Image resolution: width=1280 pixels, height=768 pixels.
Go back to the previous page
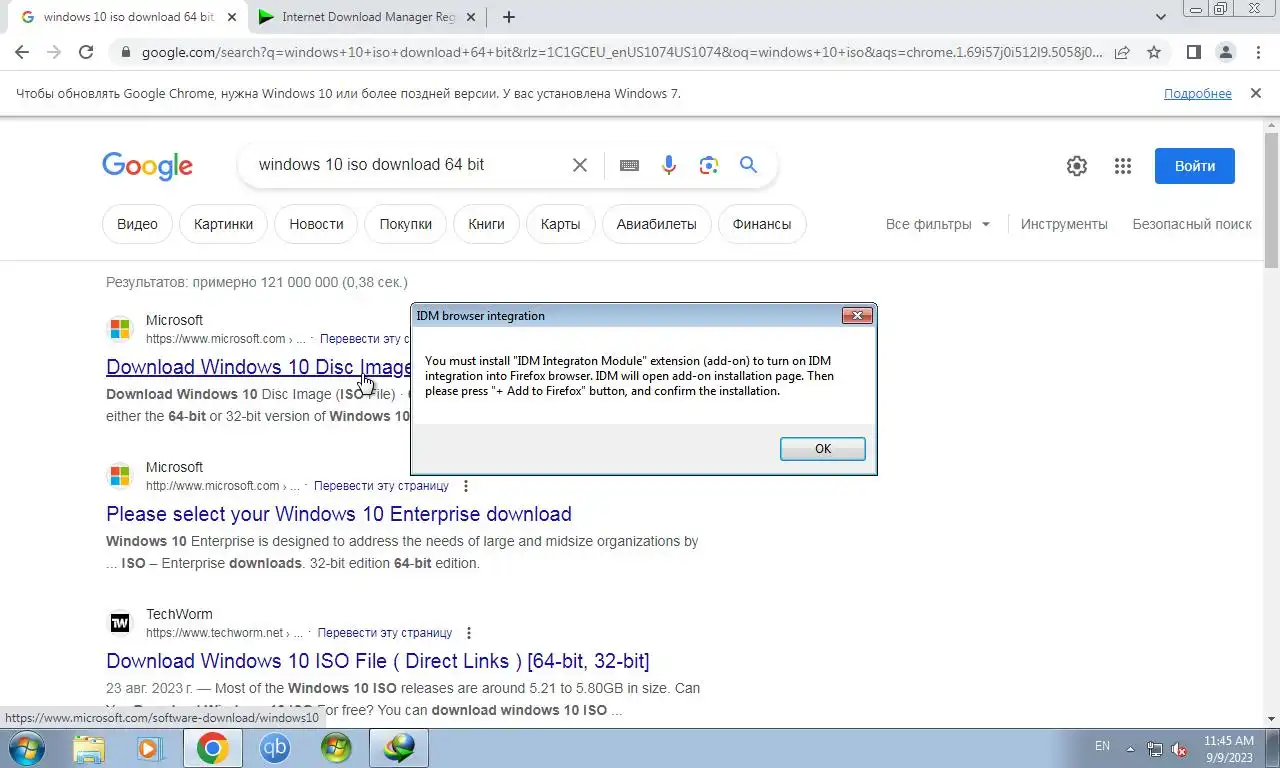22,52
